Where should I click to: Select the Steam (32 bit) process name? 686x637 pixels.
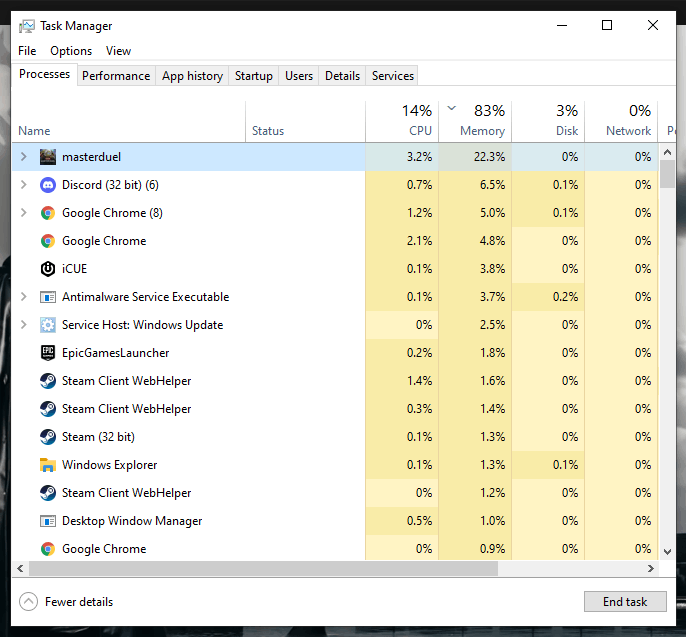(98, 437)
